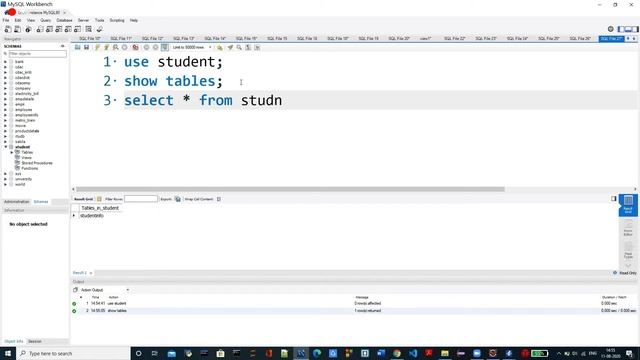
Task: Switch to the SQL File 10 tab
Action: click(x=90, y=38)
